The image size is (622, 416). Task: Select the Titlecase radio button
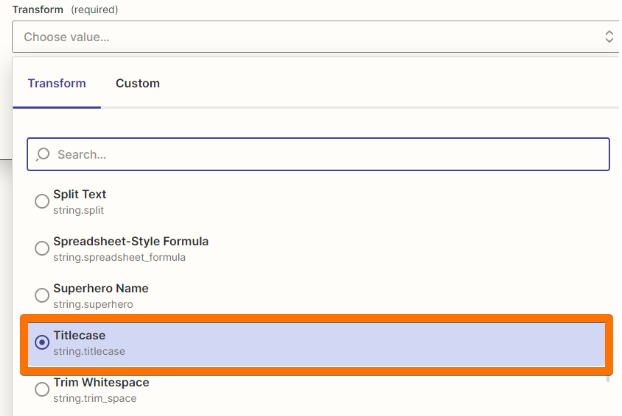click(x=42, y=342)
